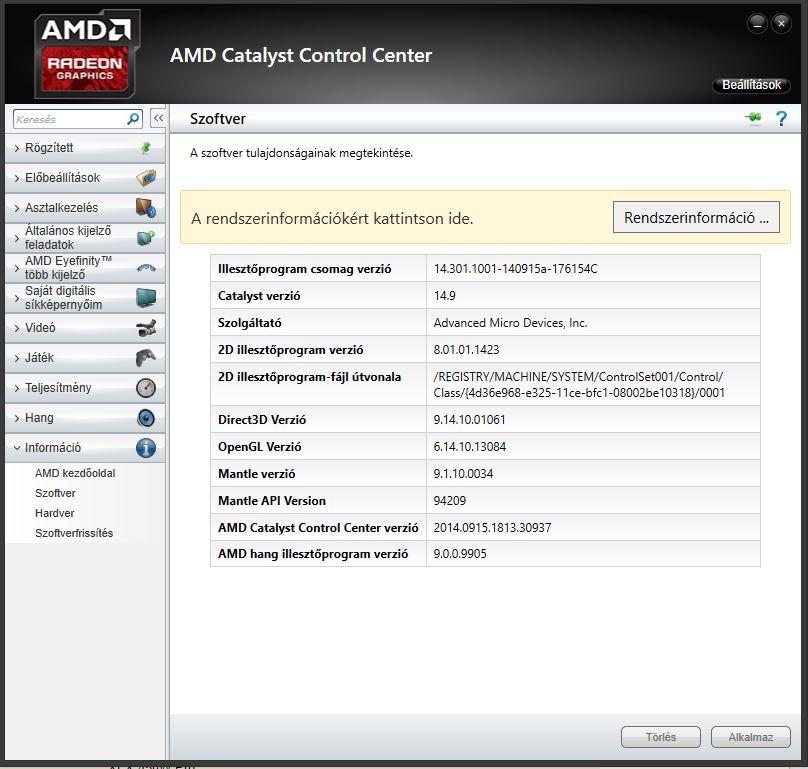This screenshot has height=769, width=808.
Task: Click the OpenGL version 6.14.10.13084
Action: coord(469,447)
